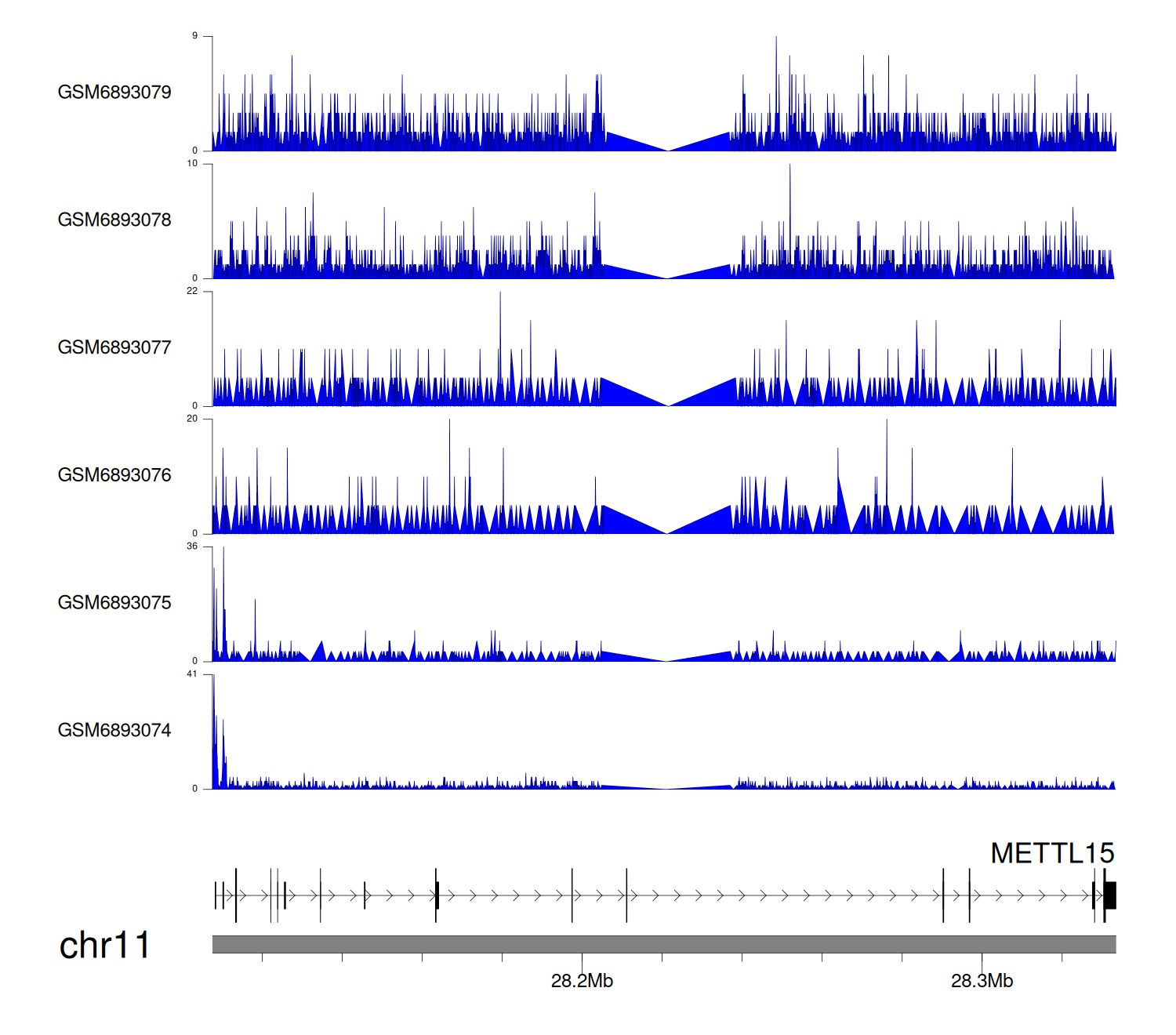Click the GSM6893079 track label
The width and height of the screenshot is (1176, 1035).
pos(114,93)
